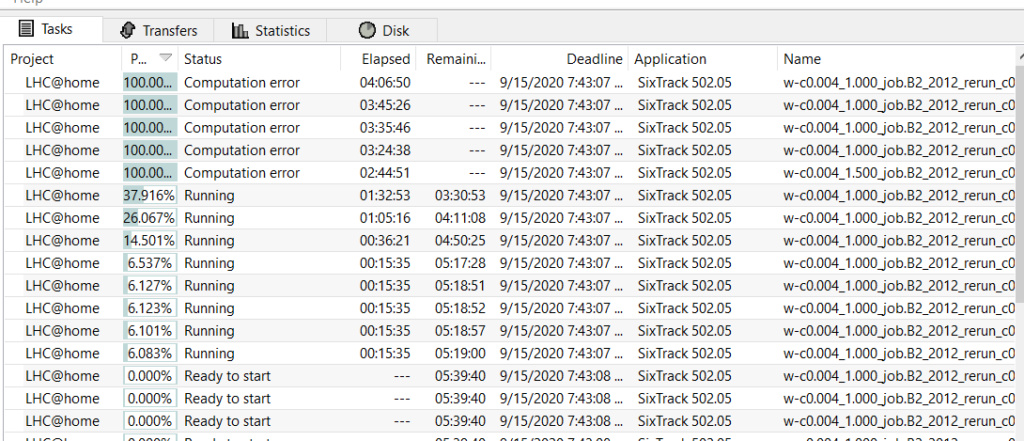Click LHC@home in the 37.916% row
The width and height of the screenshot is (1024, 441).
point(63,195)
